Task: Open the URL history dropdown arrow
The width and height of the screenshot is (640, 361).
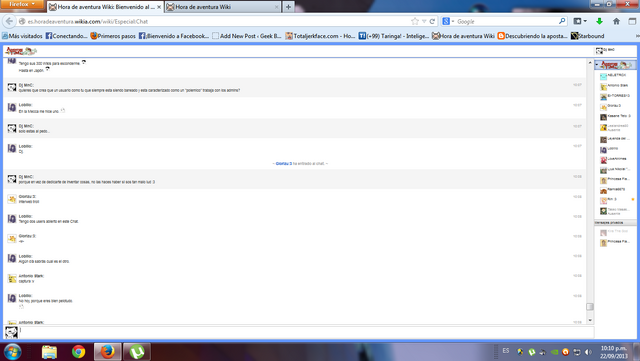Action: [x=424, y=21]
